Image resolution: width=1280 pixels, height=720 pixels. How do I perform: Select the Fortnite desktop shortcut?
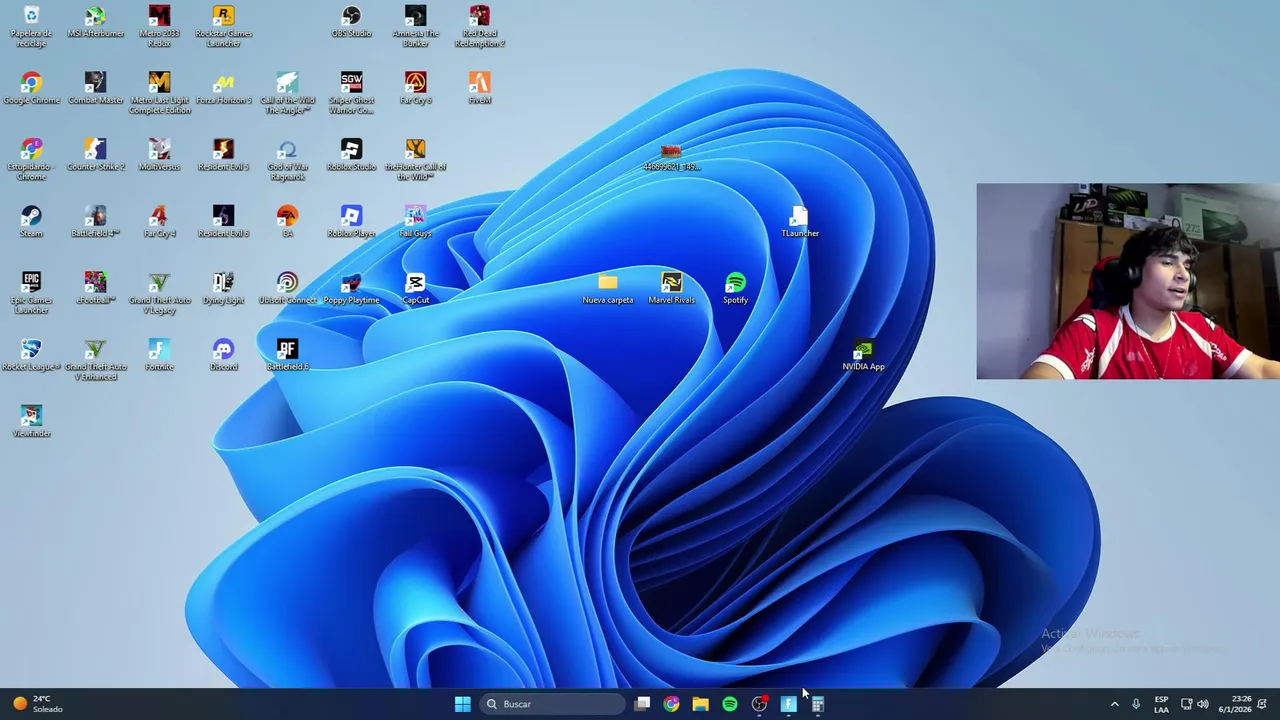point(159,355)
